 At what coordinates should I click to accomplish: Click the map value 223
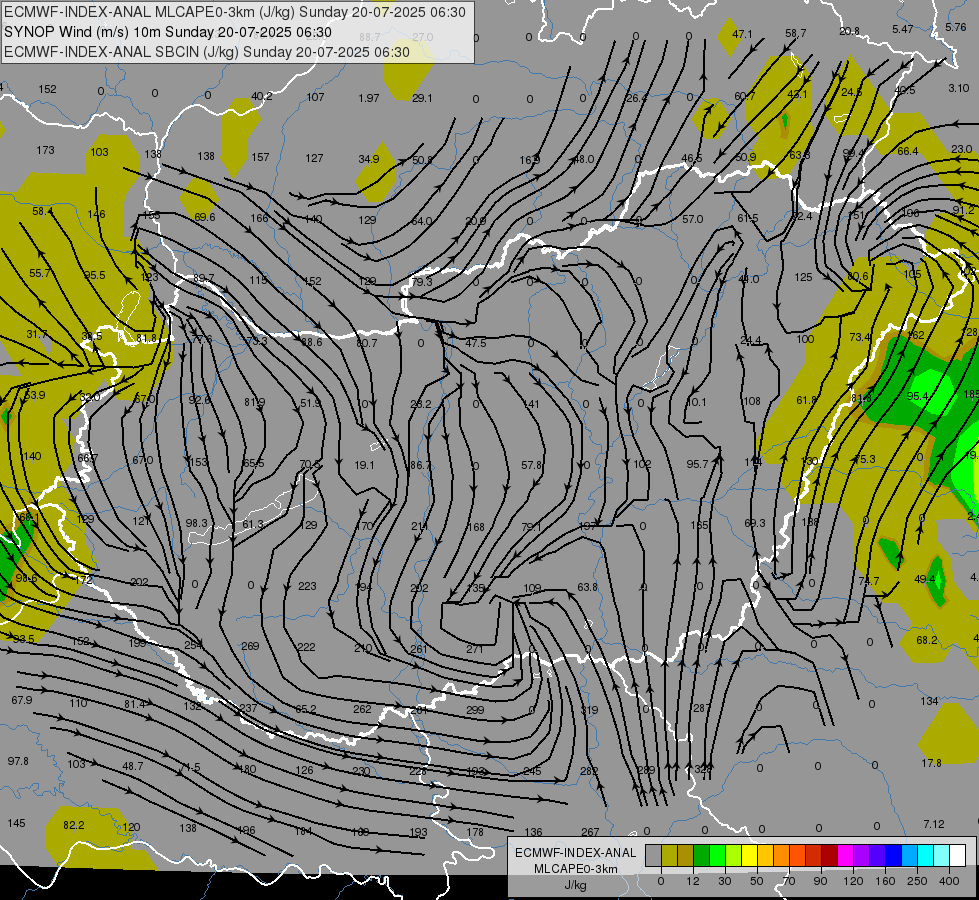[307, 586]
